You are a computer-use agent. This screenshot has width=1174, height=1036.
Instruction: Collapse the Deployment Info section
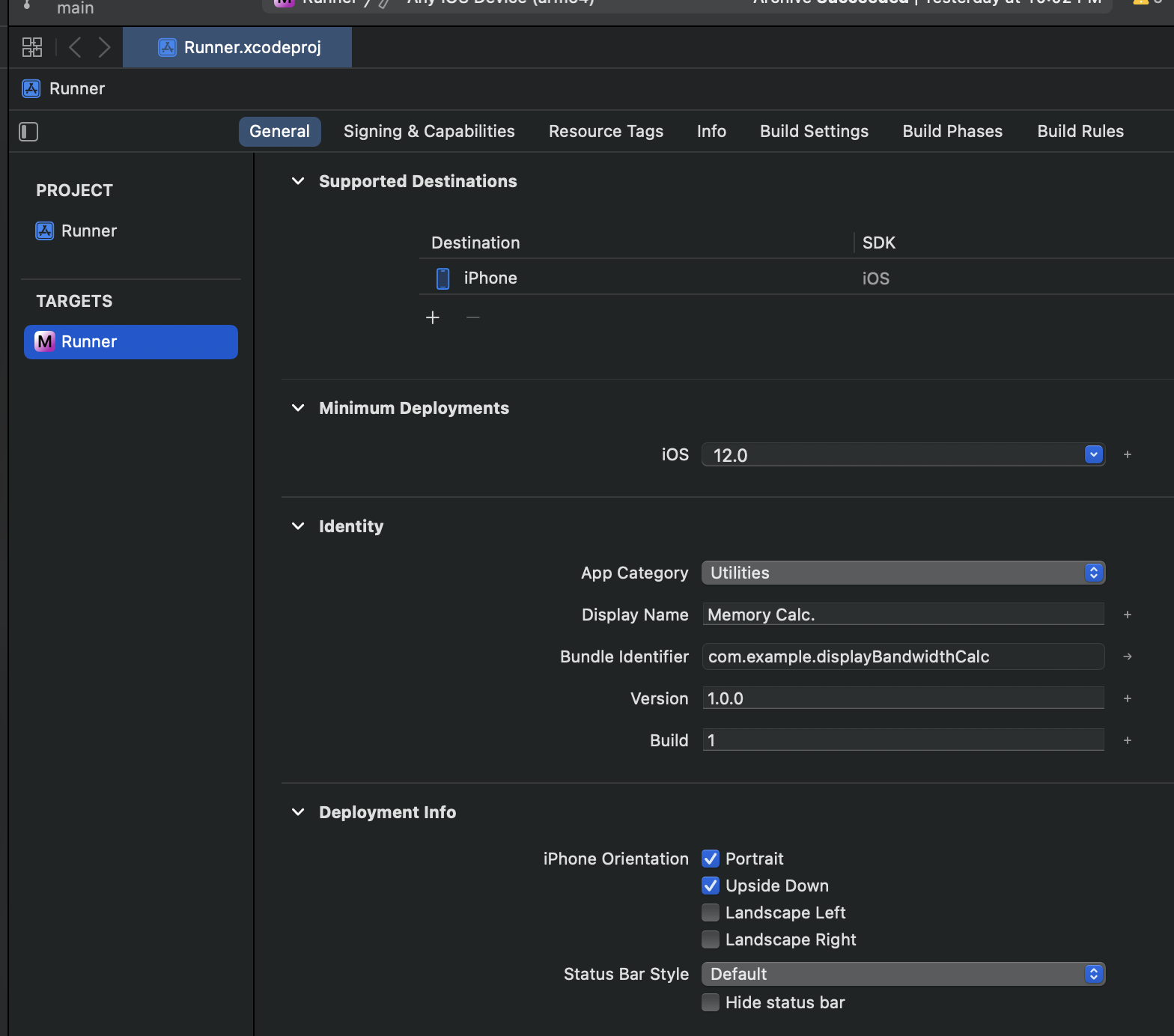[x=298, y=812]
